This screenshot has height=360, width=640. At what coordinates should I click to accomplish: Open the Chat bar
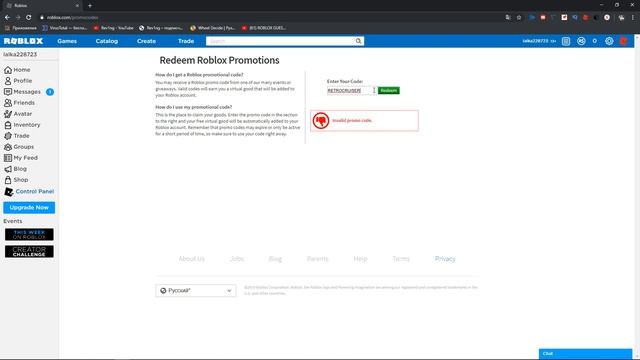click(585, 354)
